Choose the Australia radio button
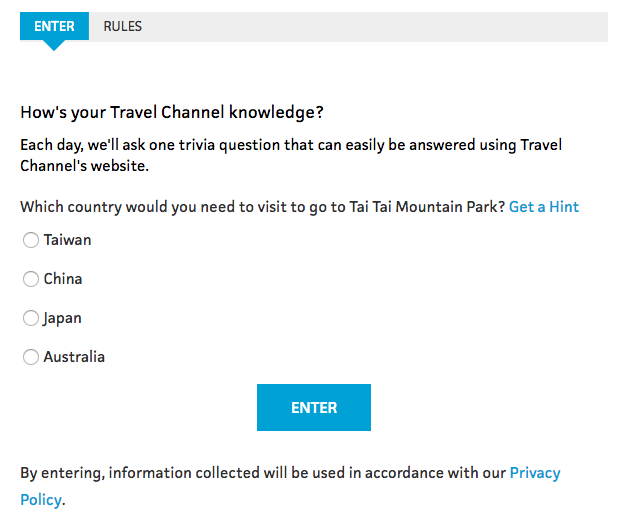 (x=31, y=357)
